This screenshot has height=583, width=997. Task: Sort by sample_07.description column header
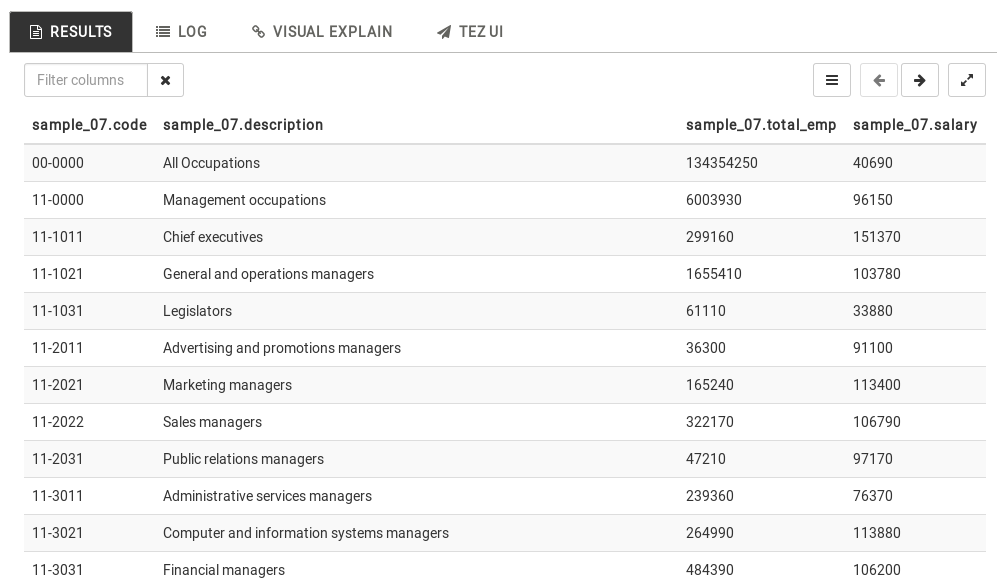pos(243,125)
